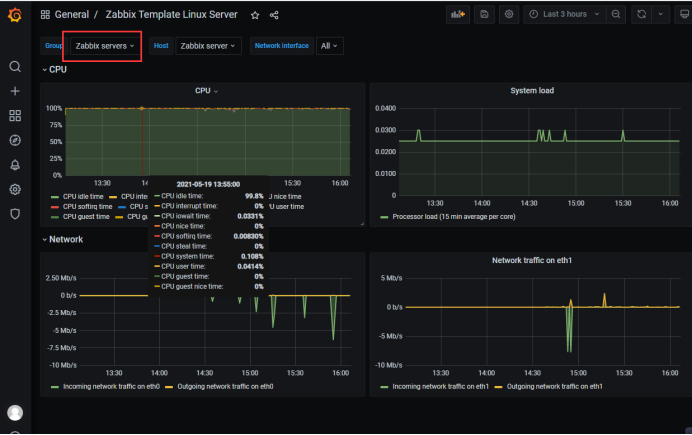Collapse the Network row
Image resolution: width=692 pixels, height=435 pixels.
(63, 240)
